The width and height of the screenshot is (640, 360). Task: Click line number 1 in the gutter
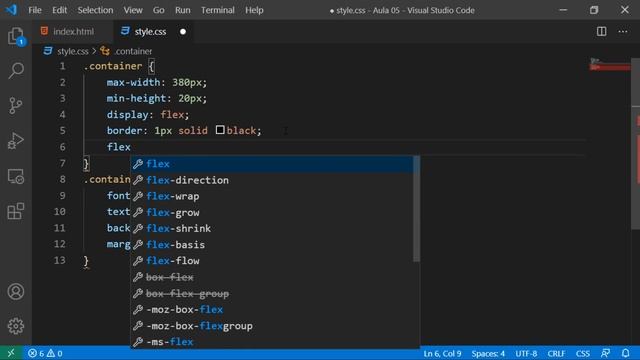tap(62, 66)
